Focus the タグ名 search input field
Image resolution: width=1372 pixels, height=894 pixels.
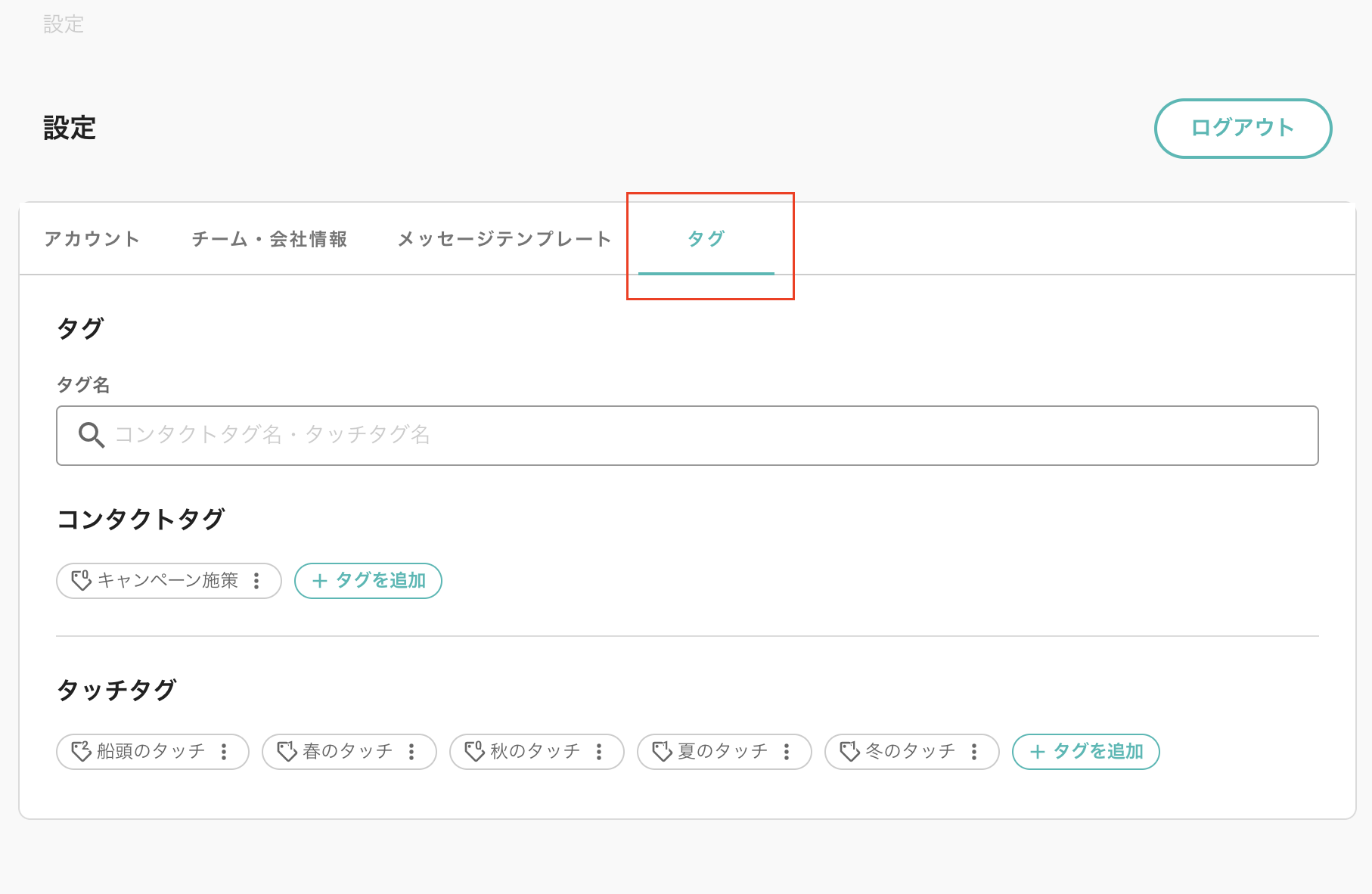(687, 436)
